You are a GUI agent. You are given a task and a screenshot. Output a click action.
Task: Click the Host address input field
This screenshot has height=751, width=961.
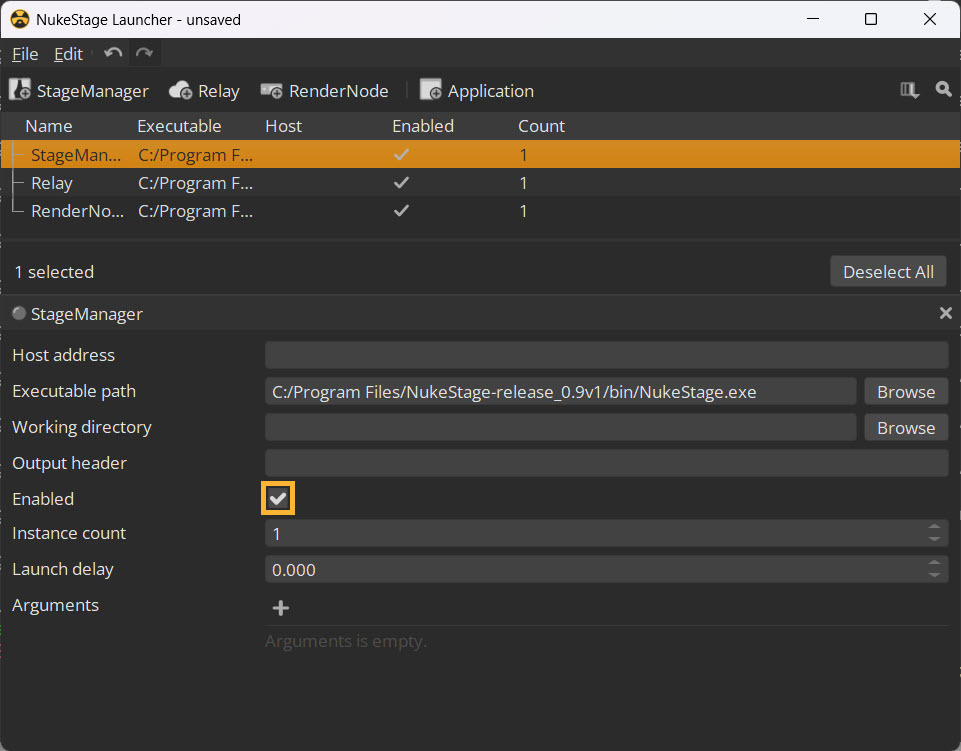tap(606, 355)
